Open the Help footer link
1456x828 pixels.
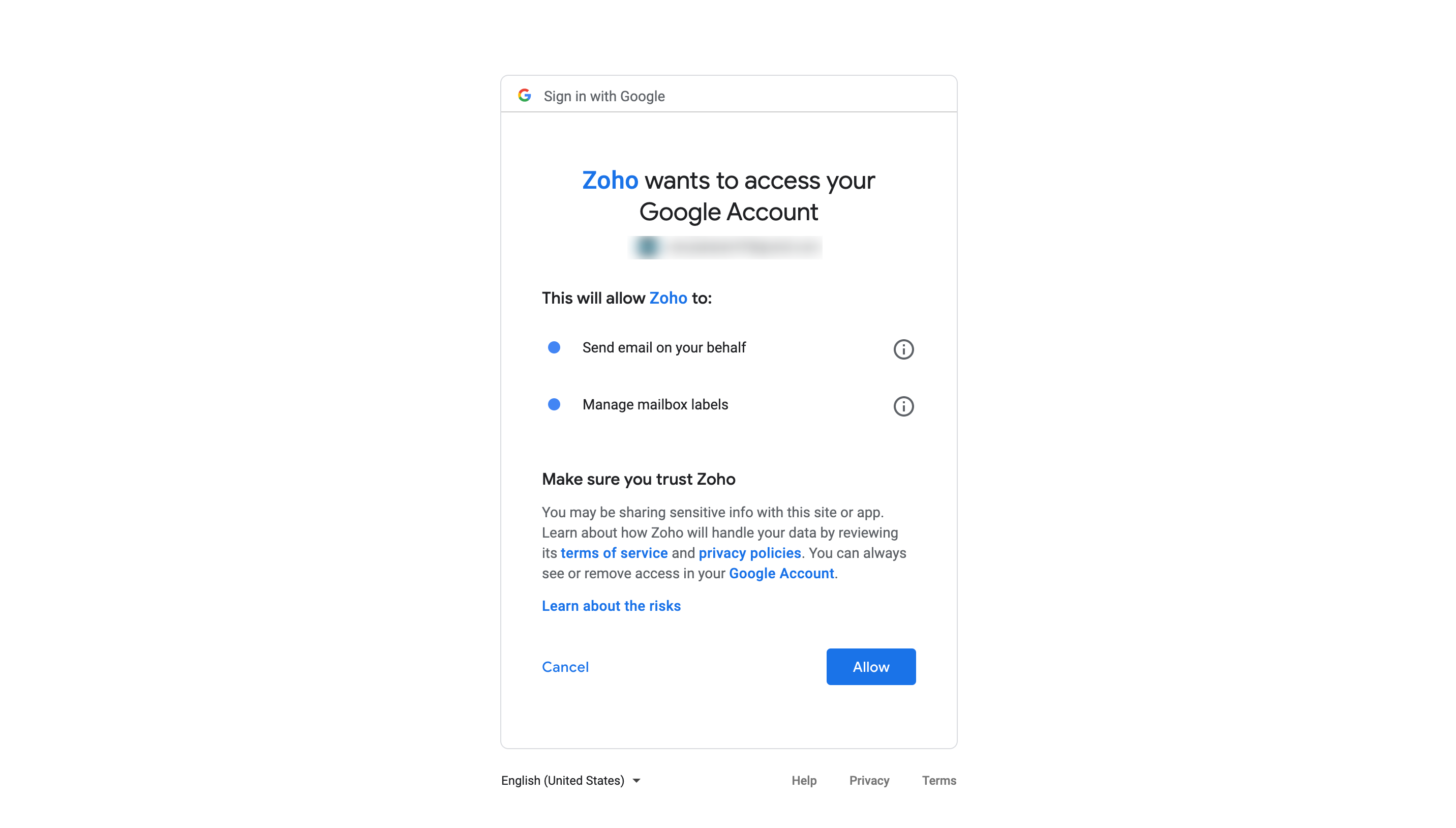pyautogui.click(x=804, y=781)
